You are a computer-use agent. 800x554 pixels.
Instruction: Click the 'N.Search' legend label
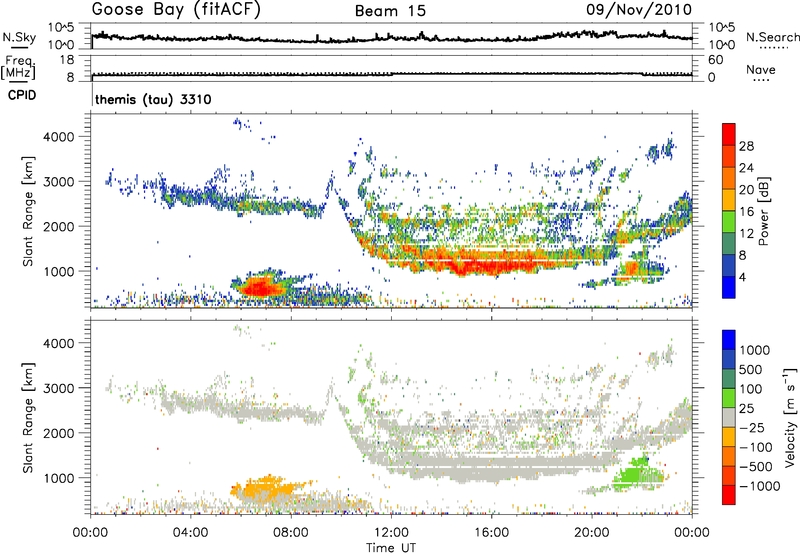click(x=772, y=37)
